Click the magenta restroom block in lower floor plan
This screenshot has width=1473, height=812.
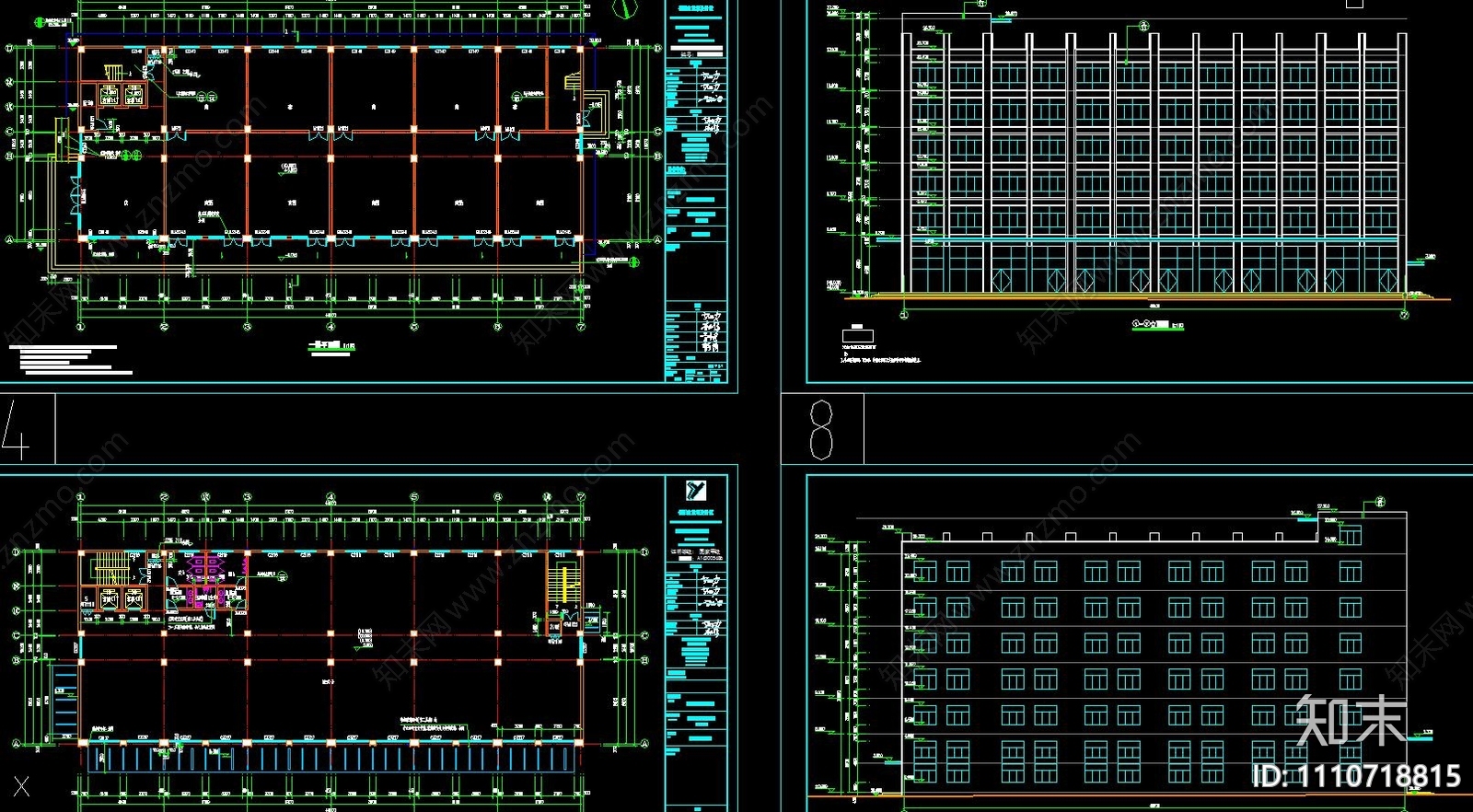click(x=207, y=582)
